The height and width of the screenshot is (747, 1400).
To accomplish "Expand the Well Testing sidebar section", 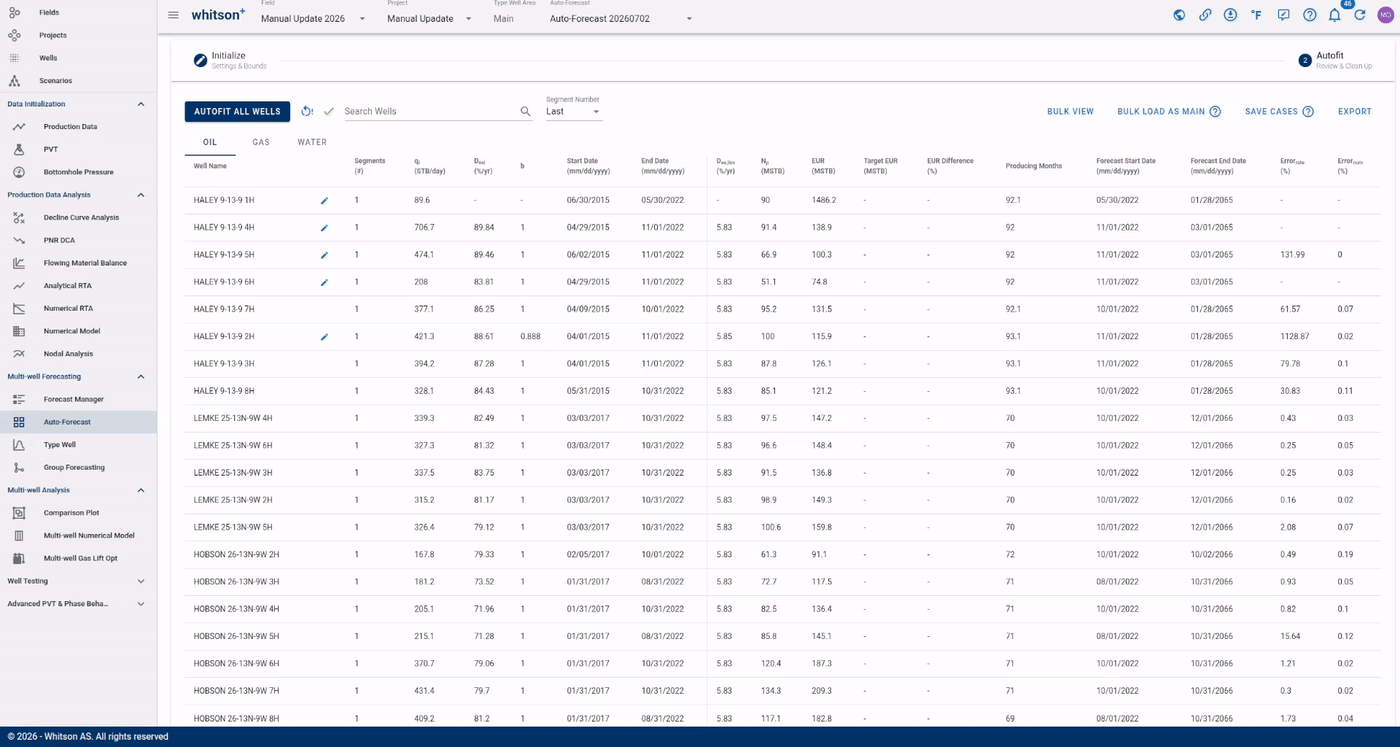I will (140, 581).
